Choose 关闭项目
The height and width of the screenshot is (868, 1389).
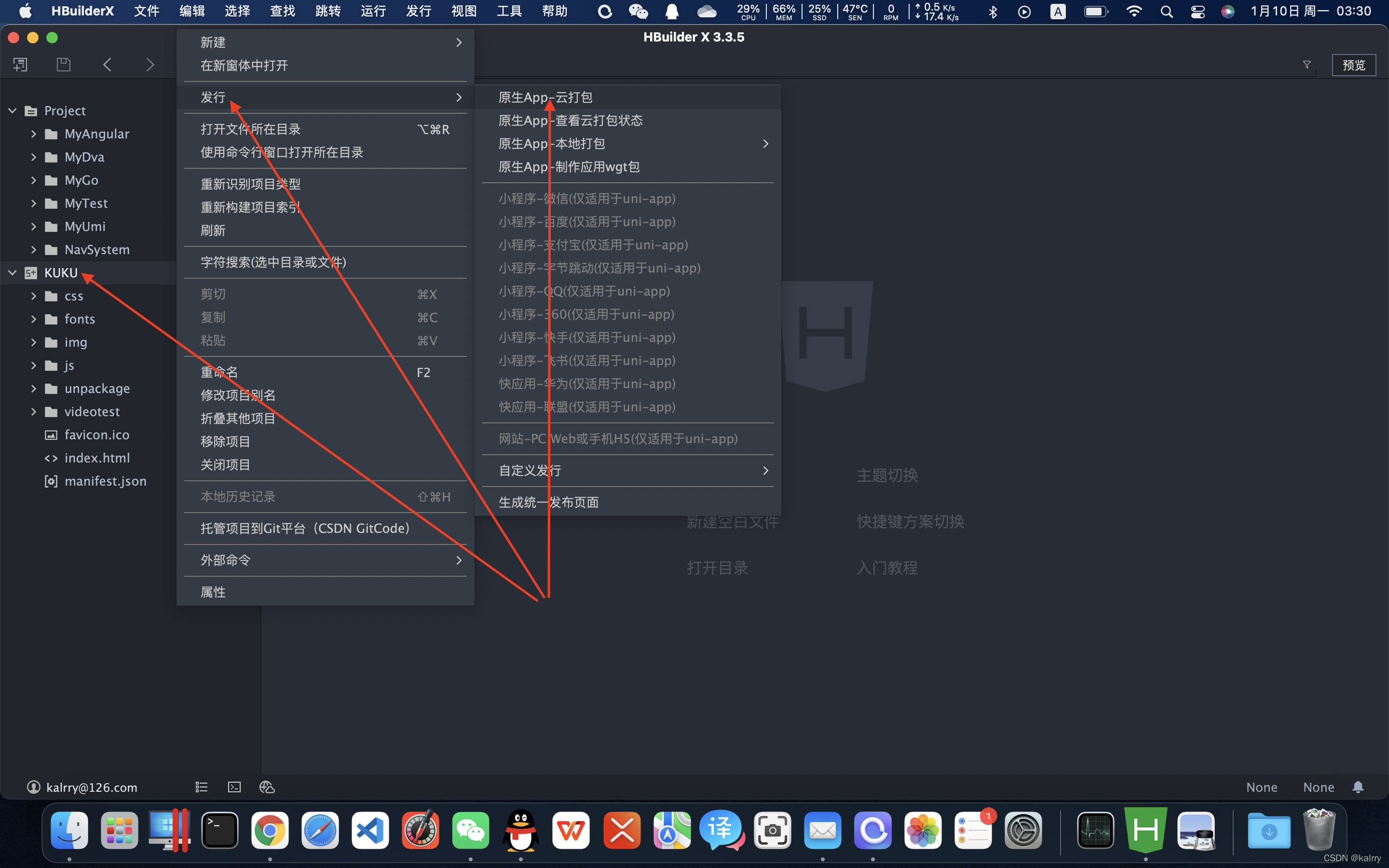[x=326, y=464]
